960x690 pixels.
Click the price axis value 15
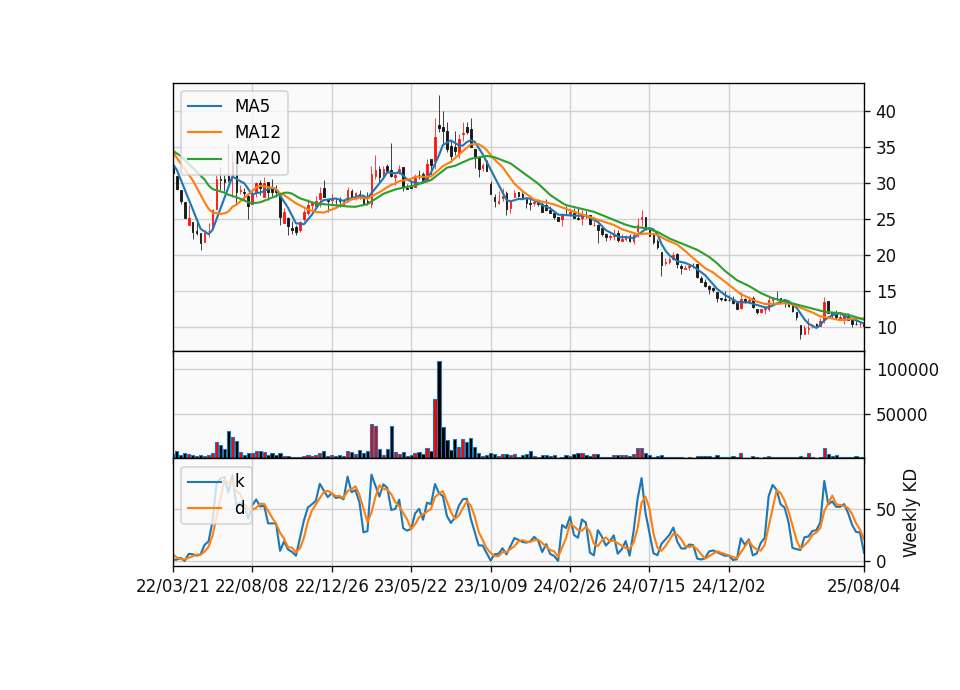pyautogui.click(x=885, y=292)
